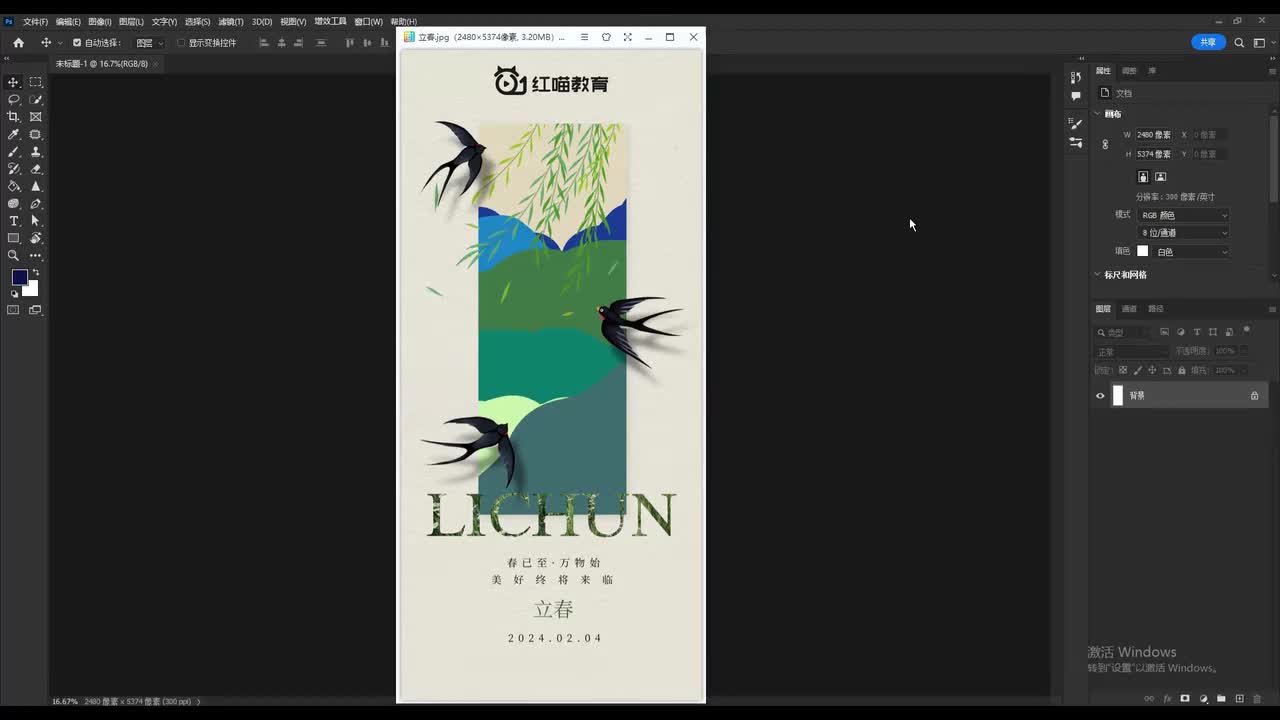Toggle Quick Mask mode
Viewport: 1280px width, 720px height.
[13, 310]
